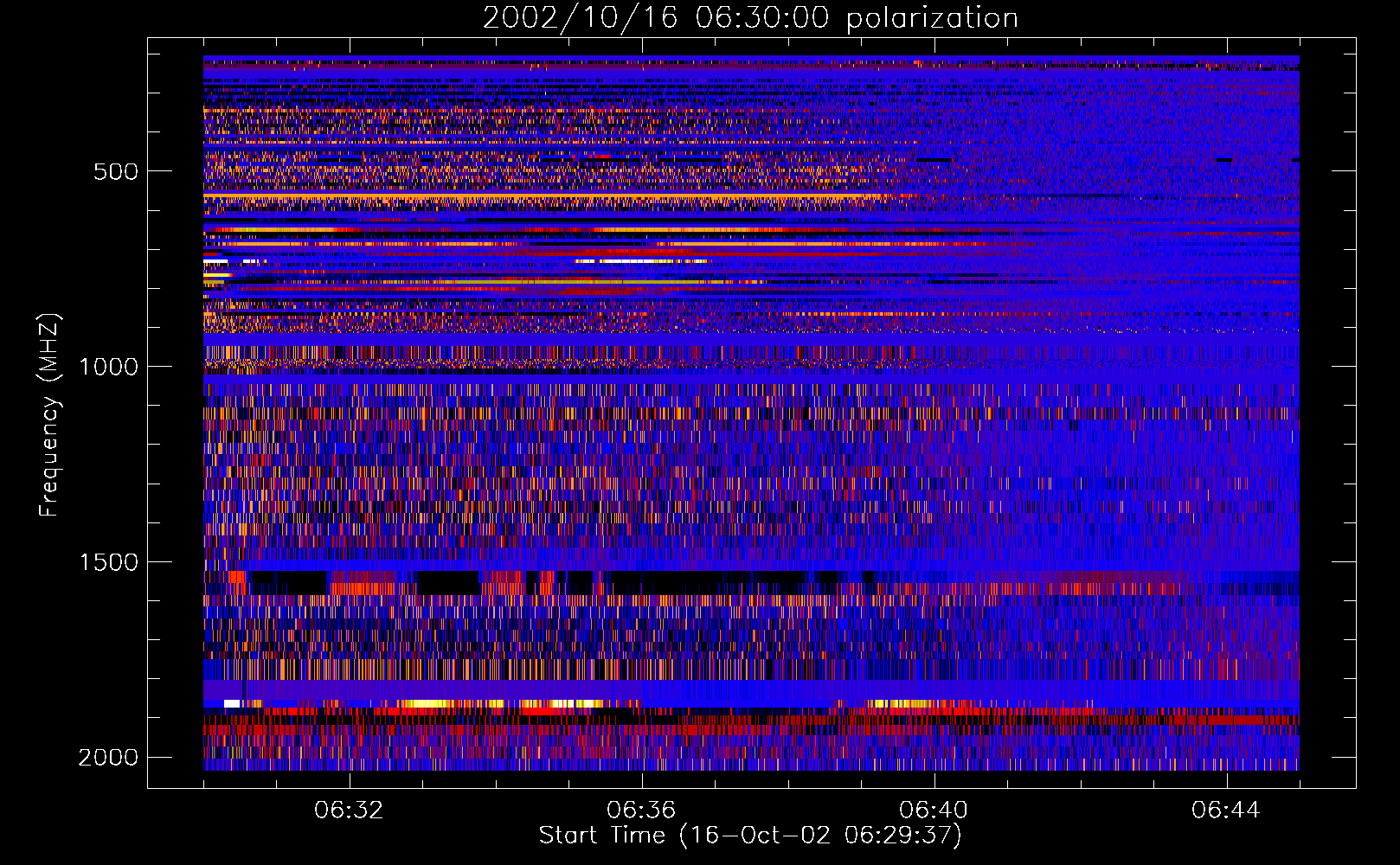Click the 500 frequency tick label
The image size is (1400, 865).
click(116, 171)
